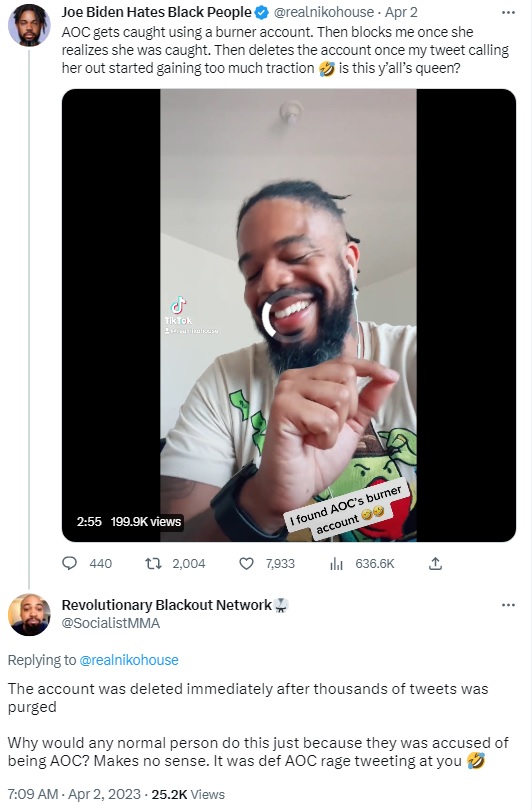Retweet the post using retweet icon
This screenshot has width=532, height=810.
(152, 563)
